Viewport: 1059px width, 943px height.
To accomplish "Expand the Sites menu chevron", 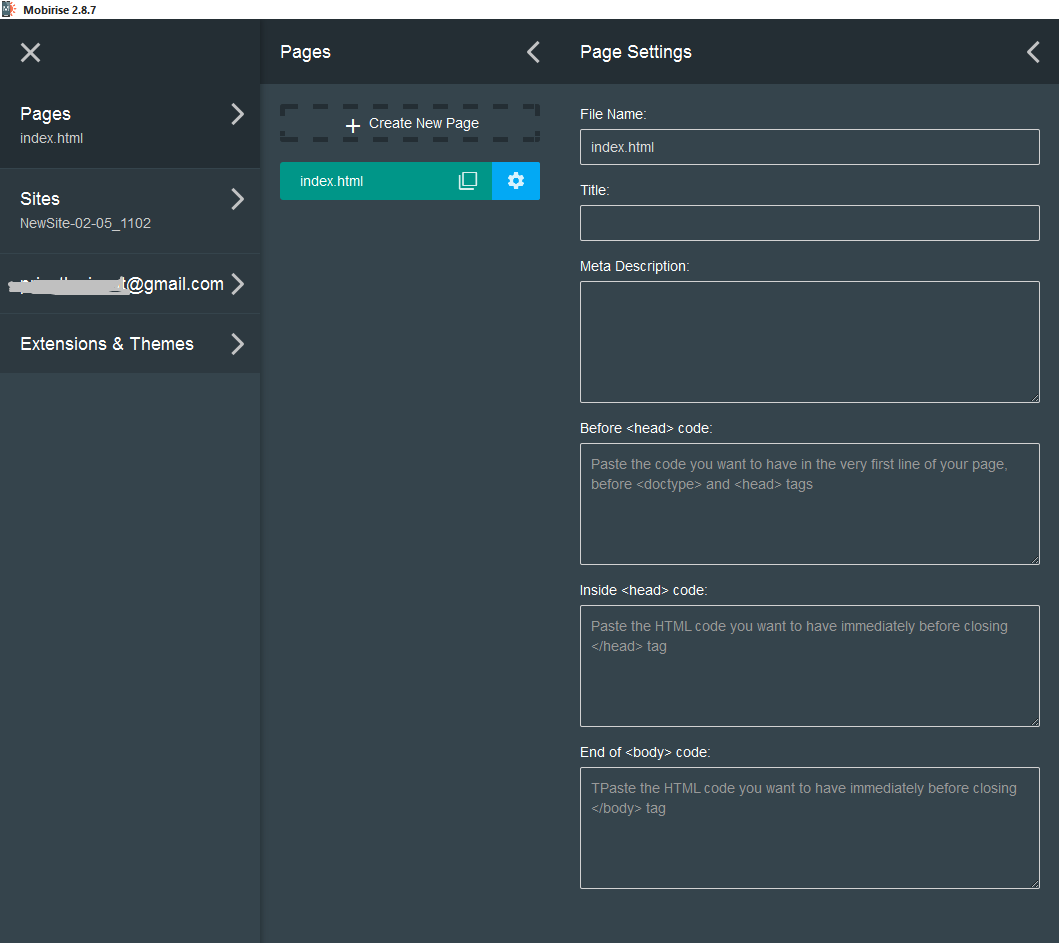I will (237, 199).
